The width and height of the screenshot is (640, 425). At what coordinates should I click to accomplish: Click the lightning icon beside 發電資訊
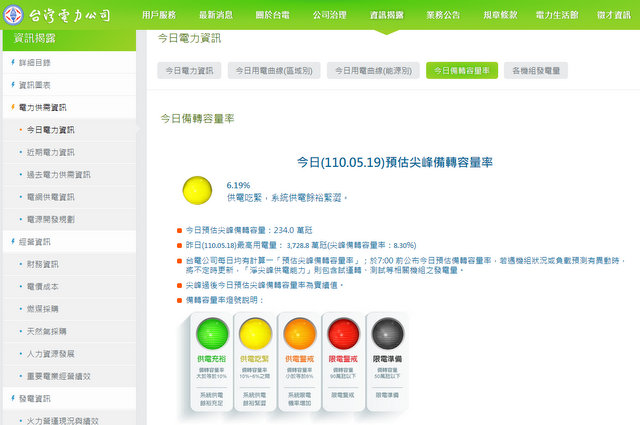13,398
